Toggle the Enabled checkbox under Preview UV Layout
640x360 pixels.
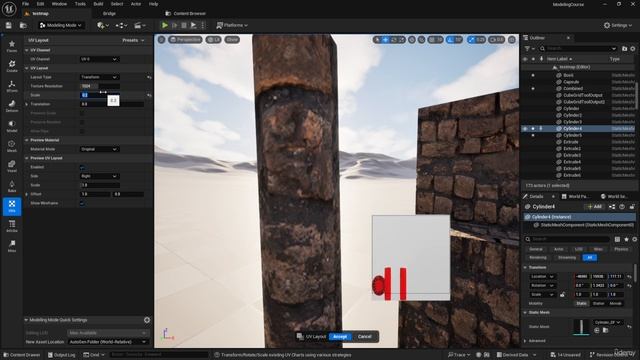pos(82,167)
